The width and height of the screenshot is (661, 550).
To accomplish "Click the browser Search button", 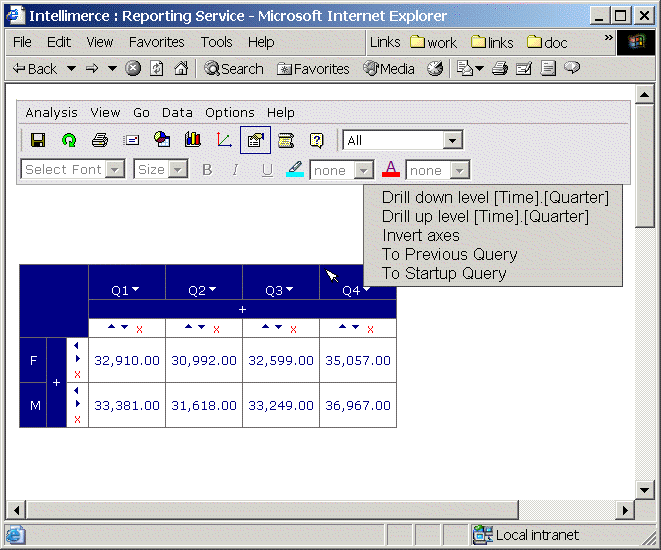I will point(234,68).
